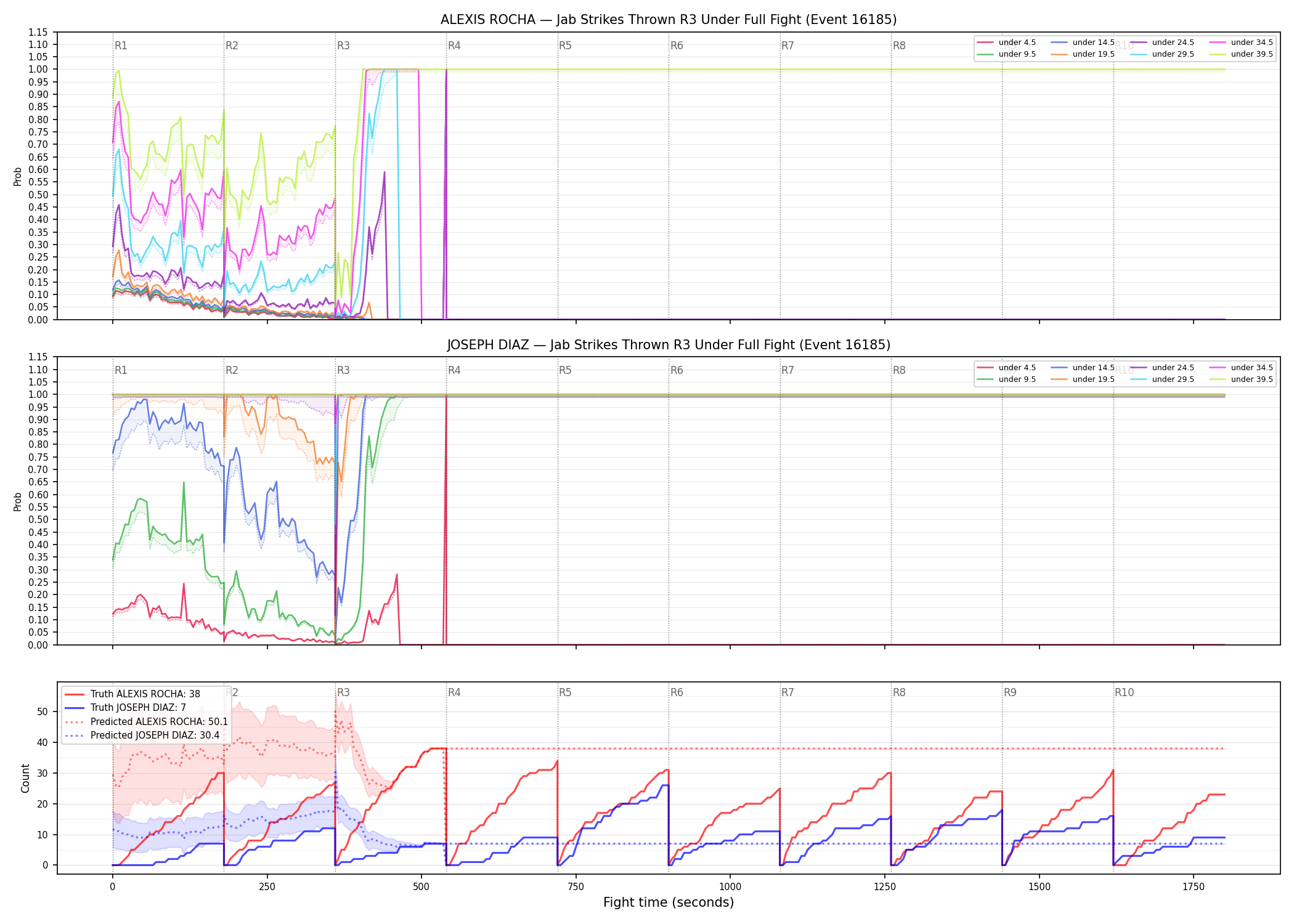Select 'Predicted JOSEPH DIAZ: 30.4' legend item

coord(142,735)
